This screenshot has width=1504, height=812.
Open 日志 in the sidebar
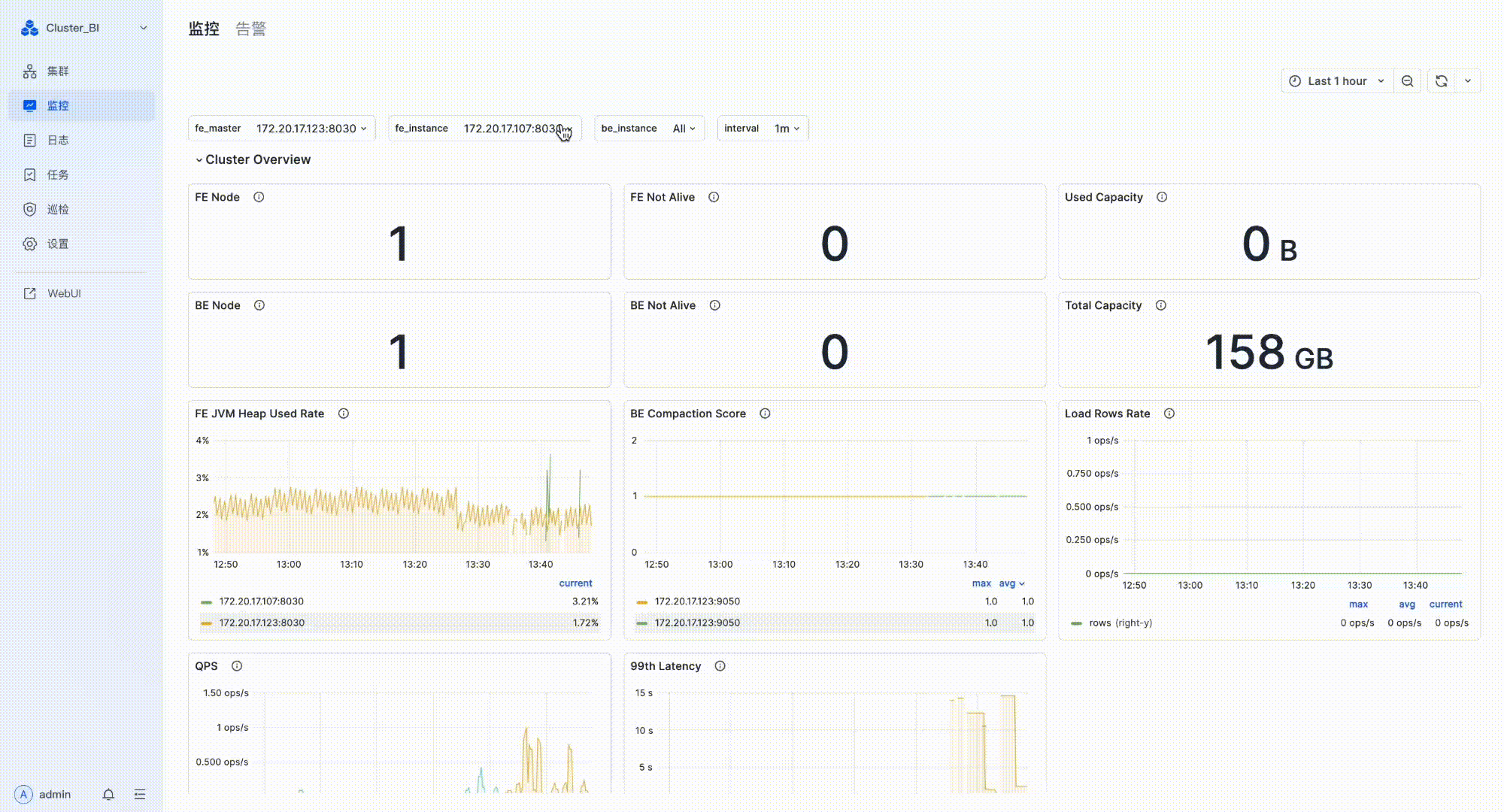57,140
